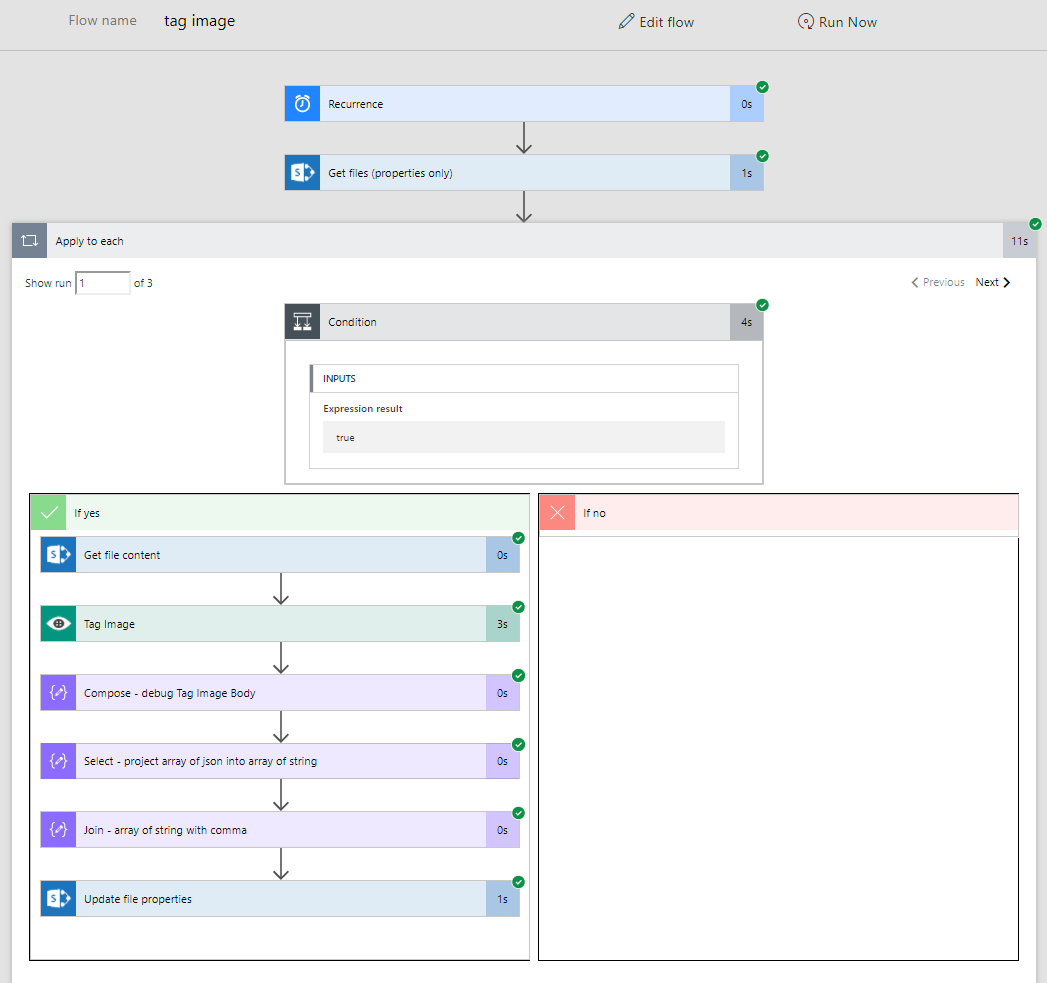The width and height of the screenshot is (1047, 983).
Task: Click the If no red X icon
Action: pos(557,513)
